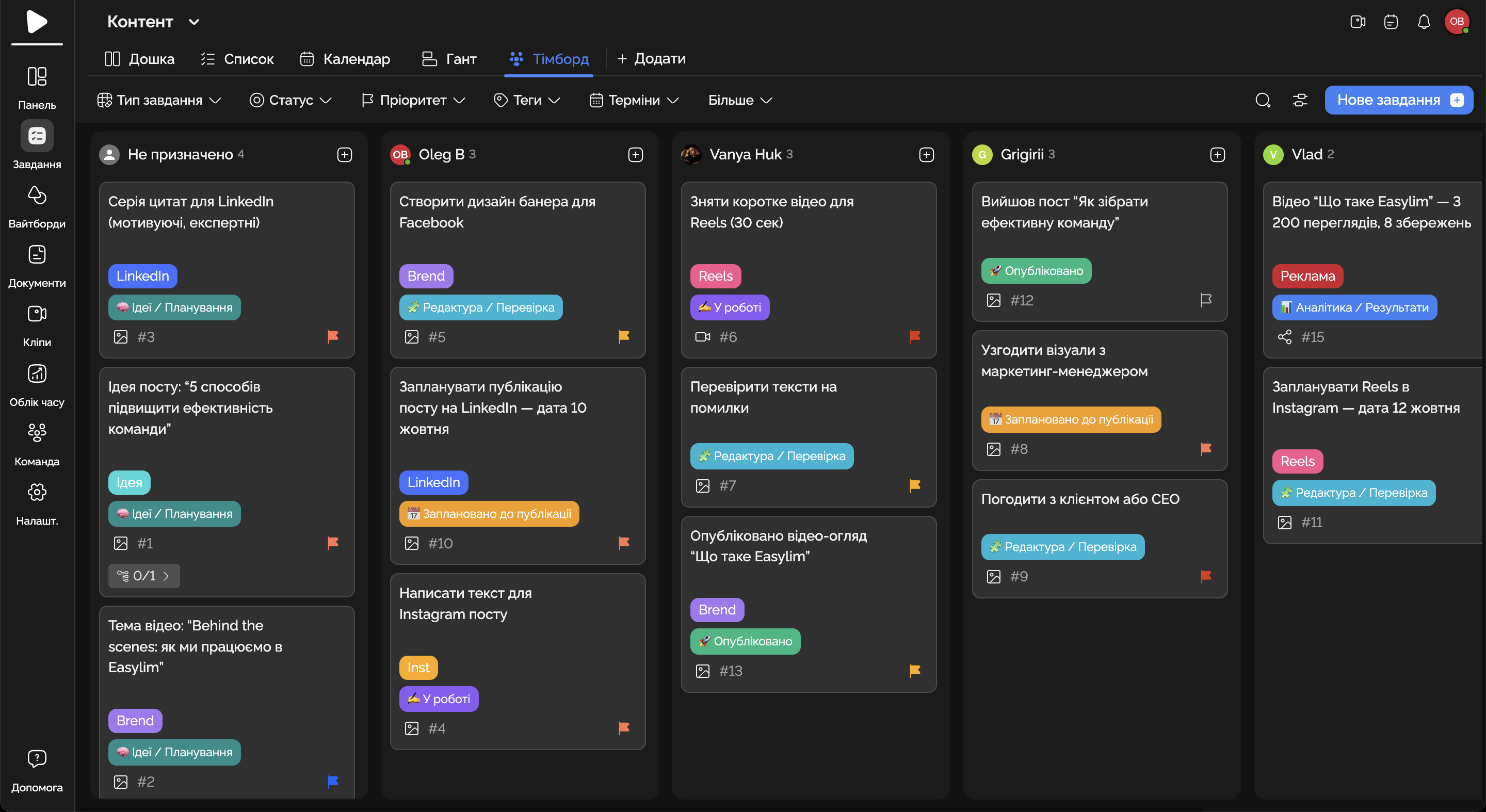Click the video camera icon in the top bar
Screen dimensions: 1486x812
1358,22
